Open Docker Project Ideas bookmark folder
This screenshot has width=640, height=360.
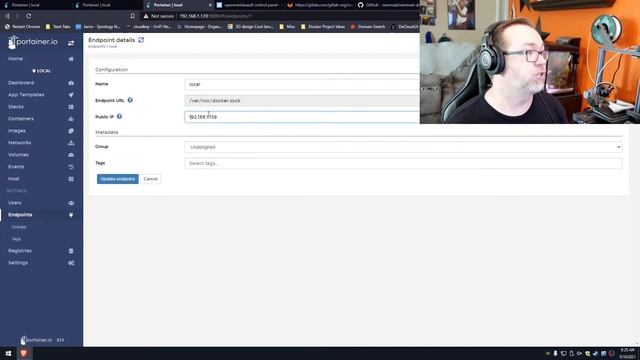(322, 27)
